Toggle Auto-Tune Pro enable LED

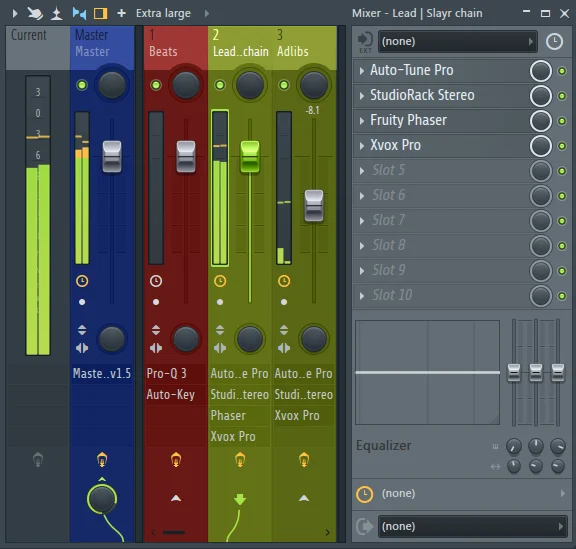click(562, 71)
